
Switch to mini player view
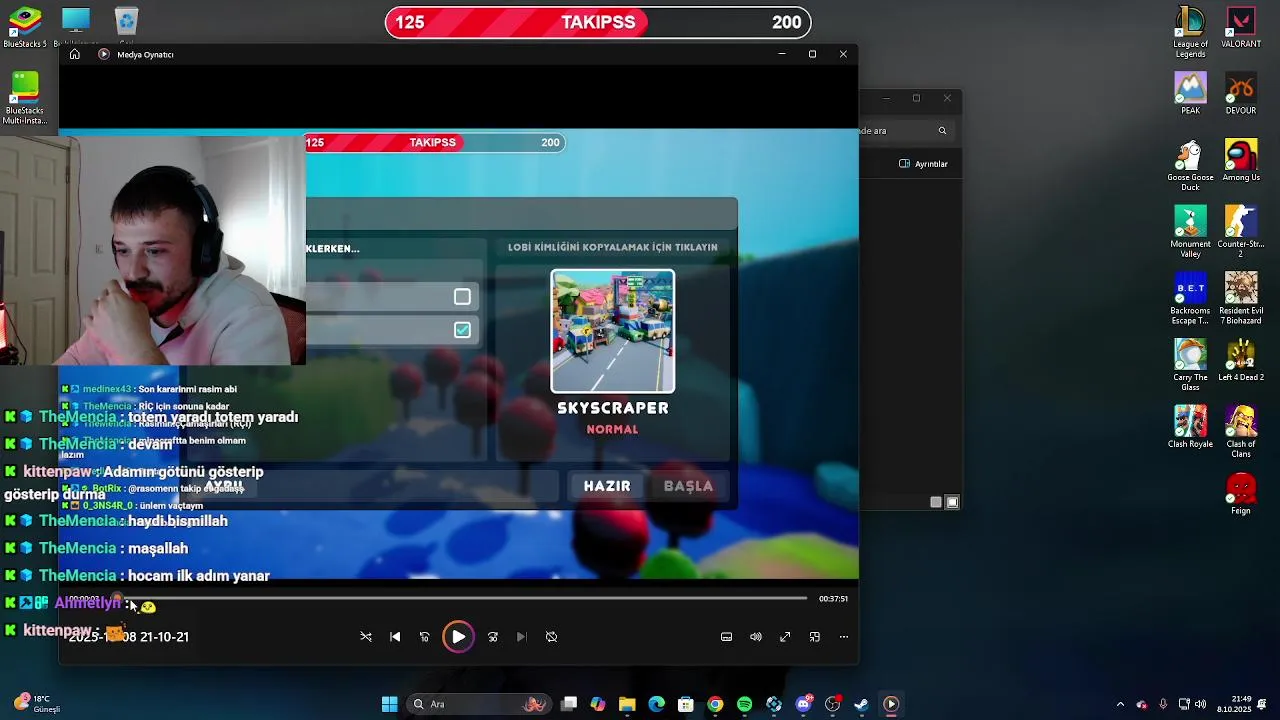point(814,637)
